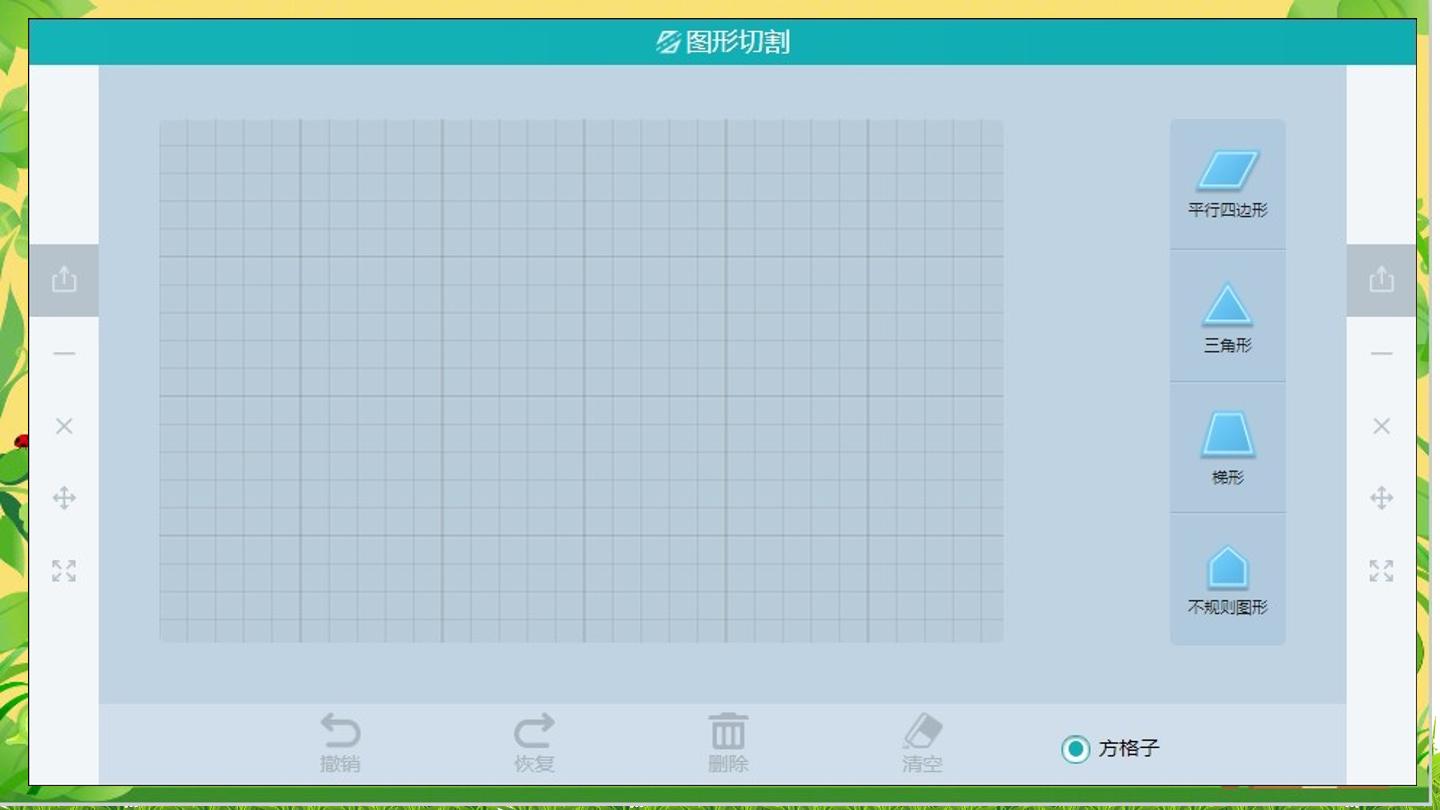
Task: Click the left sidebar share icon
Action: pos(64,279)
